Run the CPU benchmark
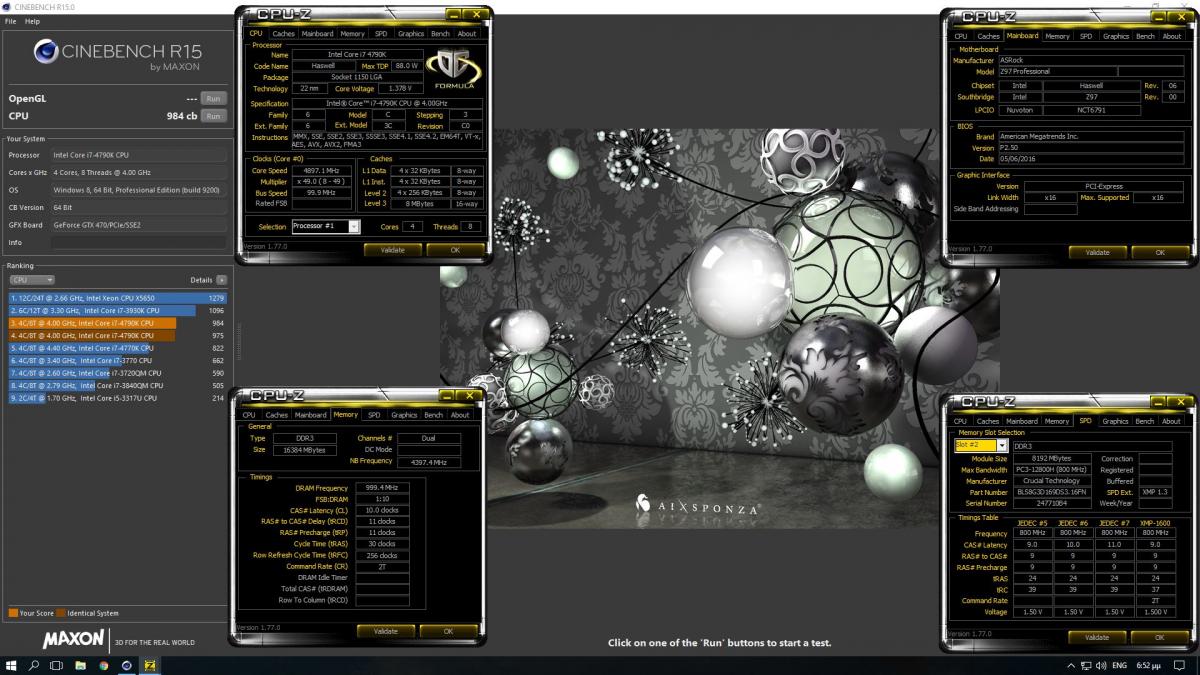Image resolution: width=1200 pixels, height=675 pixels. [x=212, y=116]
